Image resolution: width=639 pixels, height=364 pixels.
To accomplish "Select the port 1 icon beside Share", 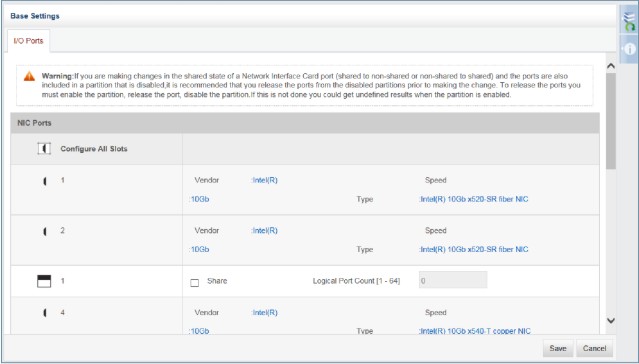I will click(x=44, y=281).
